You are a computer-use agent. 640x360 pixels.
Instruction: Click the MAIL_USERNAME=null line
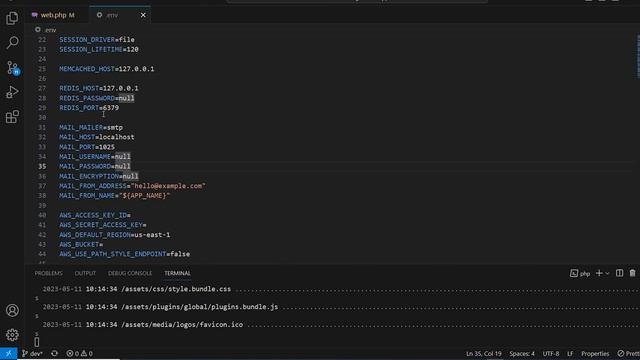95,156
